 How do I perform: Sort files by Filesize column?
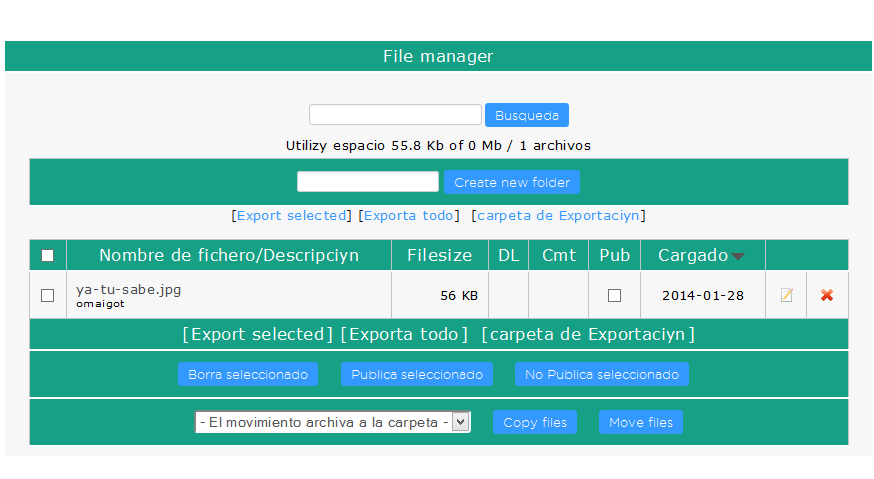coord(439,255)
